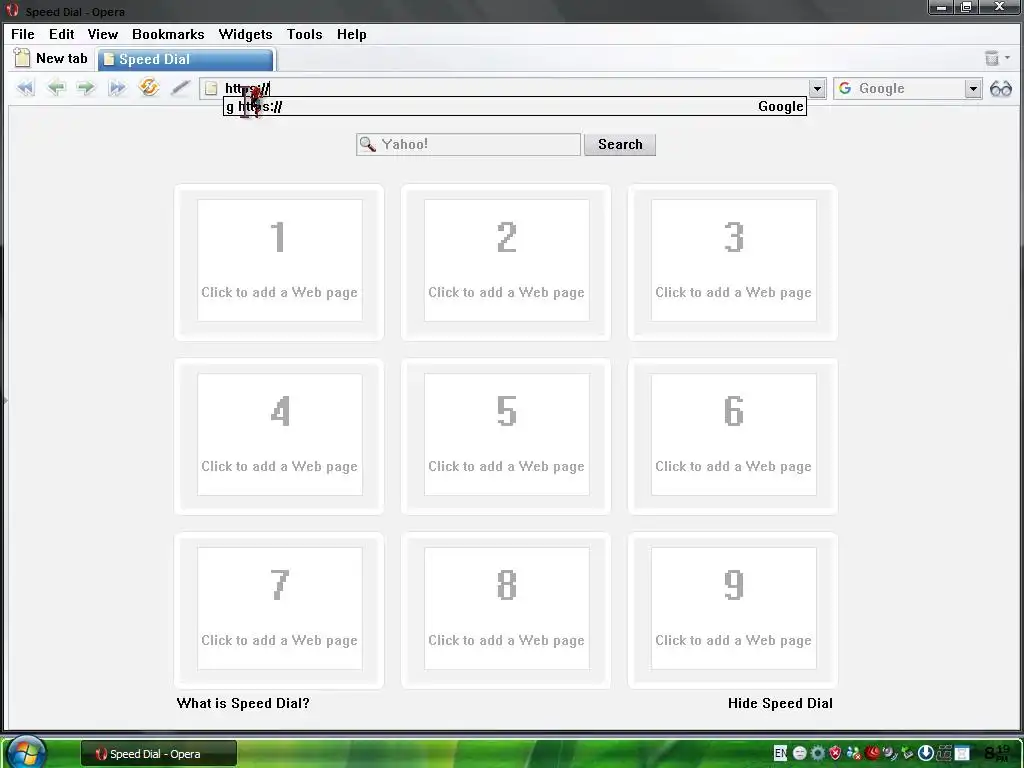
Task: Select the 'g https://' Google suggestion
Action: point(515,106)
